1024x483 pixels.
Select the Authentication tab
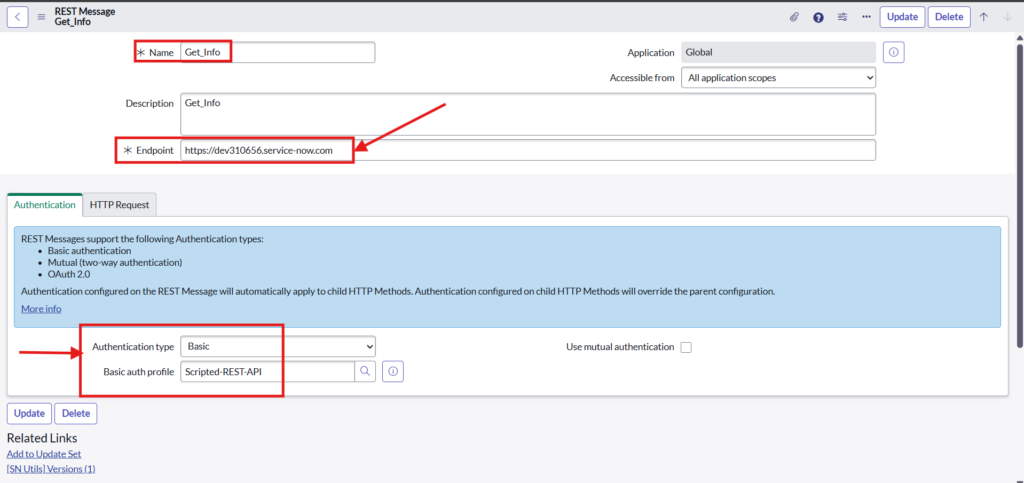click(45, 204)
